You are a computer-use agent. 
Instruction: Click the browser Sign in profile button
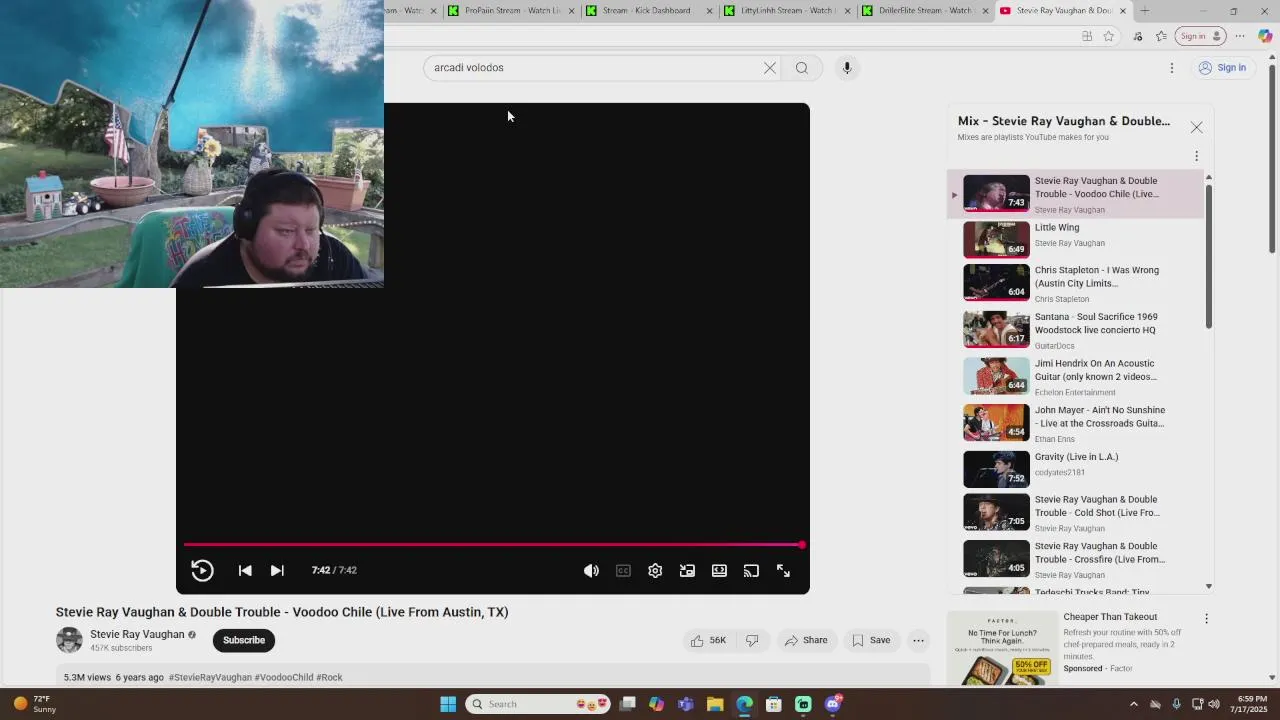(x=1200, y=36)
